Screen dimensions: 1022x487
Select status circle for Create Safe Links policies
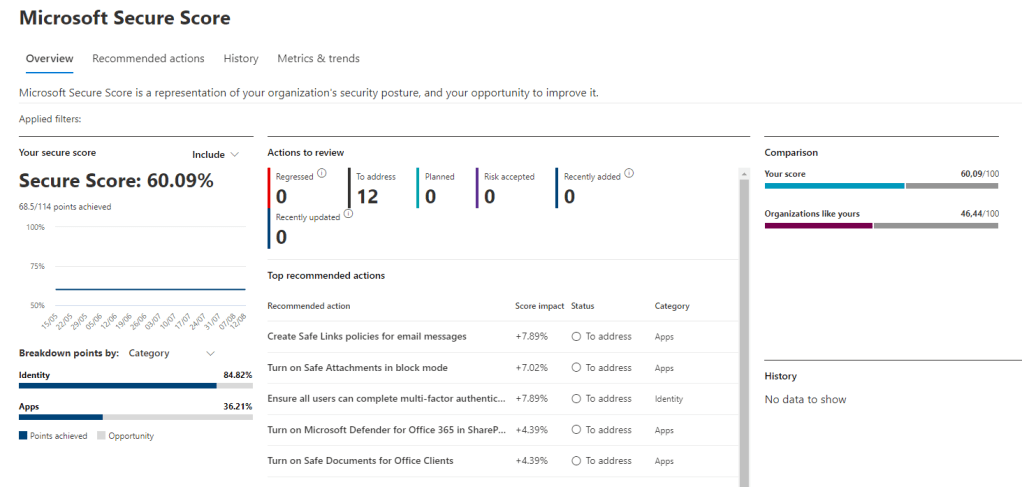point(577,337)
